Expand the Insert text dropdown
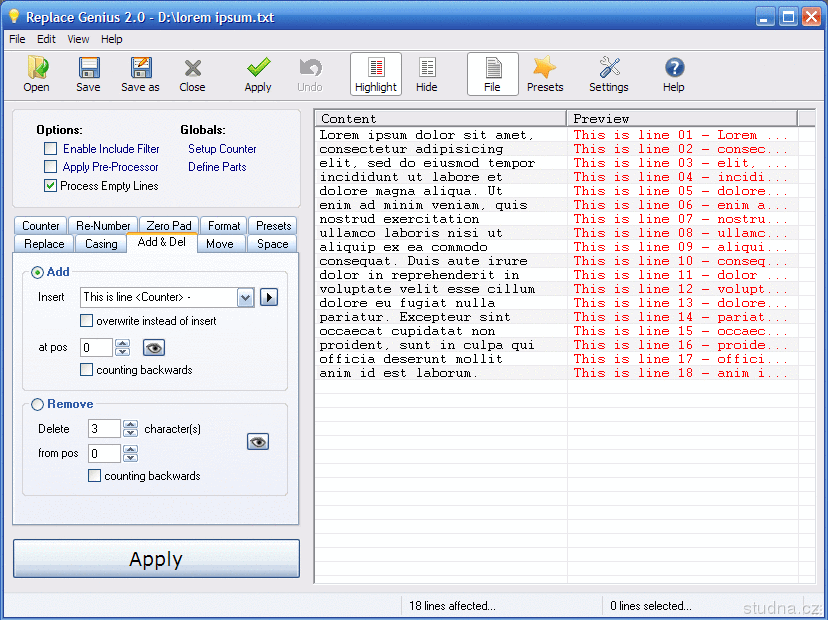The height and width of the screenshot is (620, 828). 246,297
